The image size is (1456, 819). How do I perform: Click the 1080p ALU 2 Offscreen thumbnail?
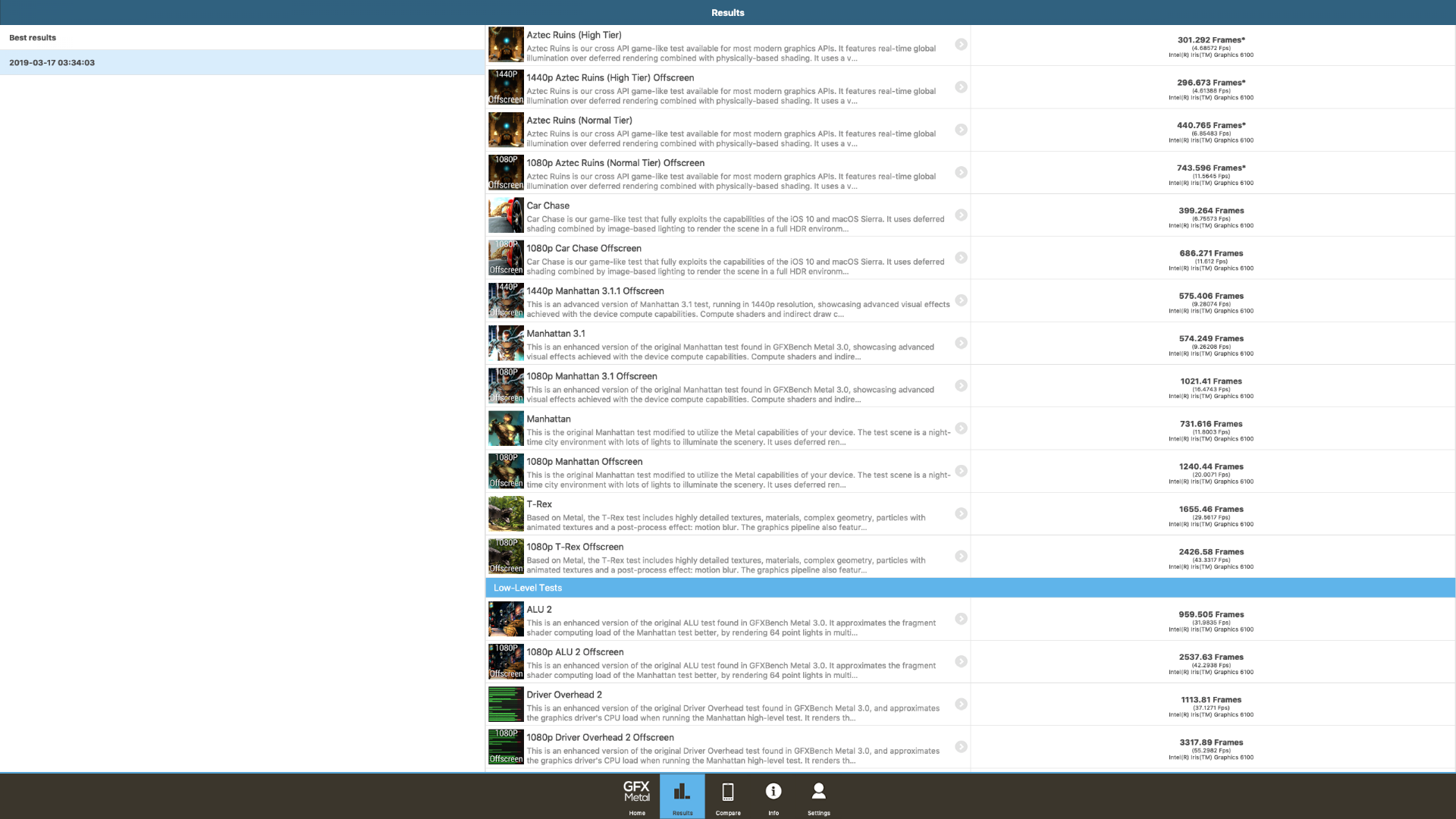click(x=506, y=661)
